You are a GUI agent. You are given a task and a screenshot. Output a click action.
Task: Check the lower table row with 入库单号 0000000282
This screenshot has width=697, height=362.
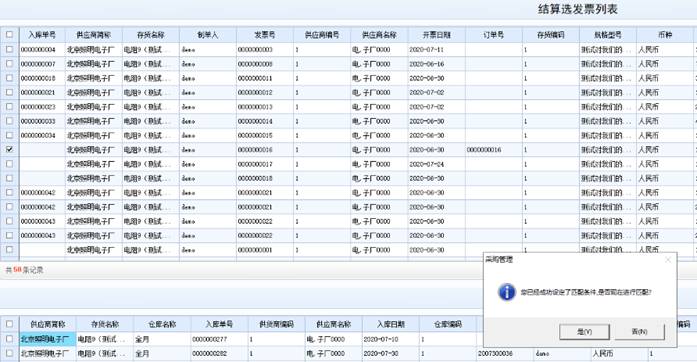coord(9,353)
